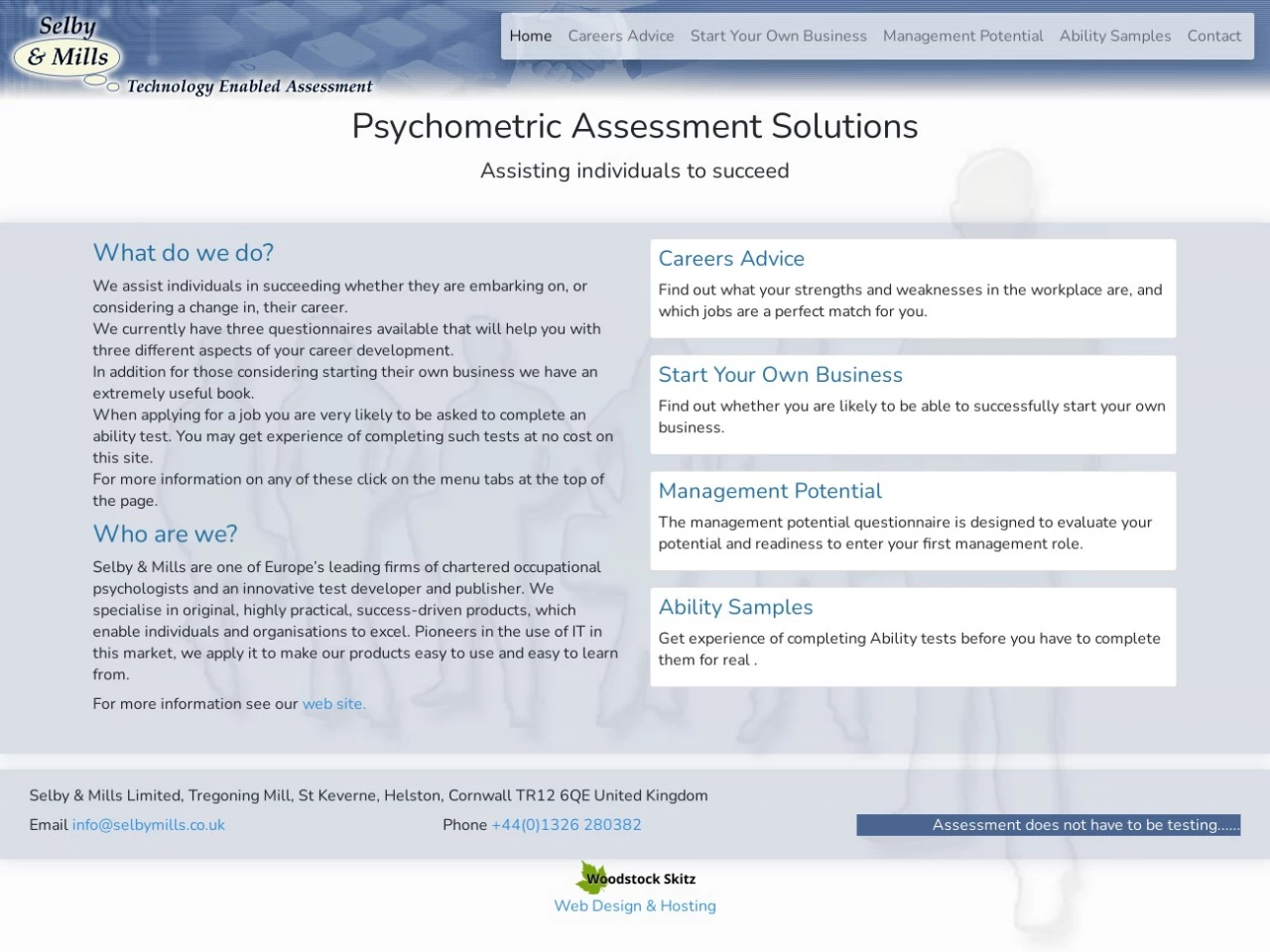The height and width of the screenshot is (952, 1270).
Task: Email info@selbymills.co.uk link
Action: click(149, 825)
